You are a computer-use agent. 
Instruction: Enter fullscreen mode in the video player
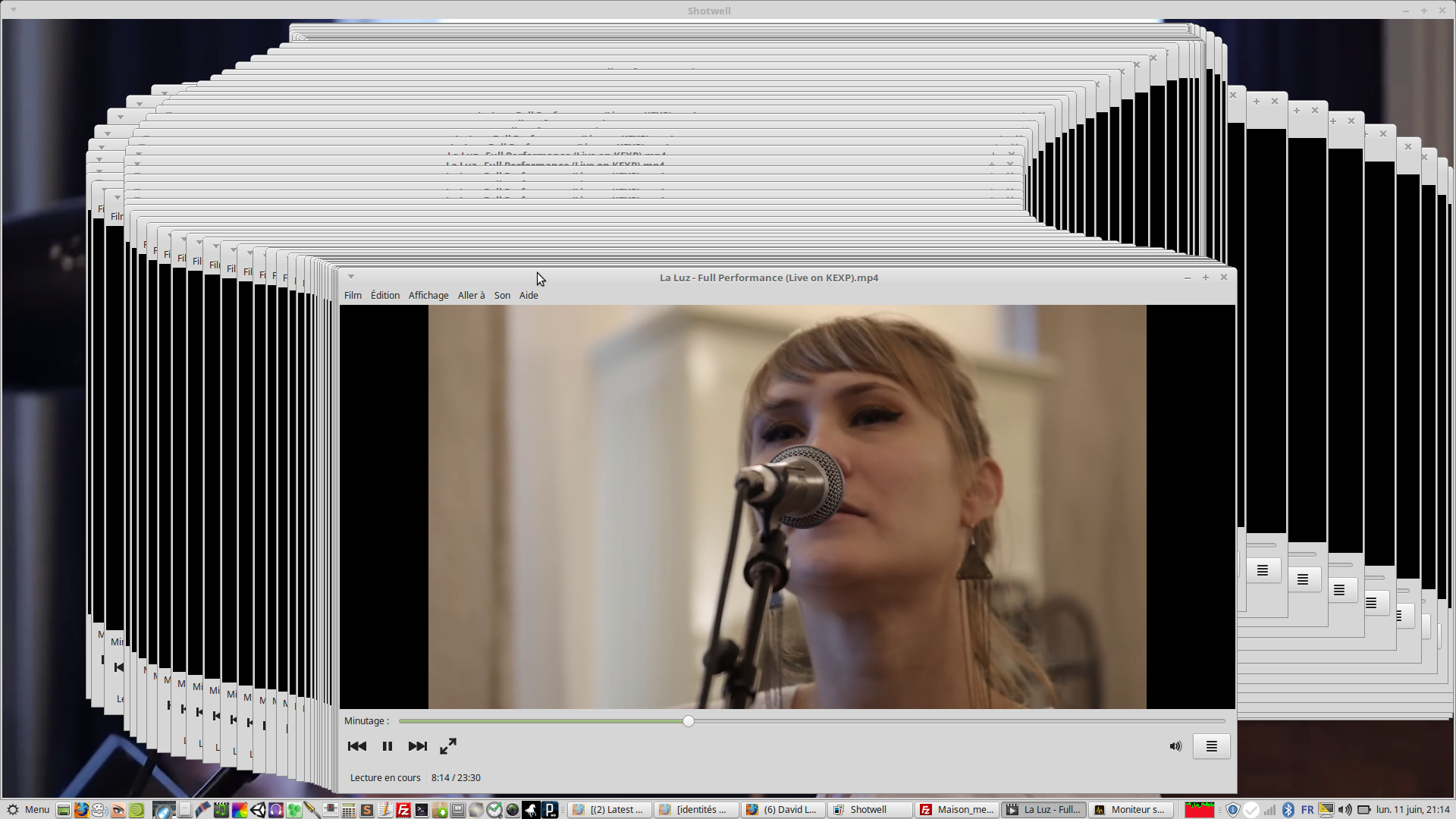click(x=448, y=746)
